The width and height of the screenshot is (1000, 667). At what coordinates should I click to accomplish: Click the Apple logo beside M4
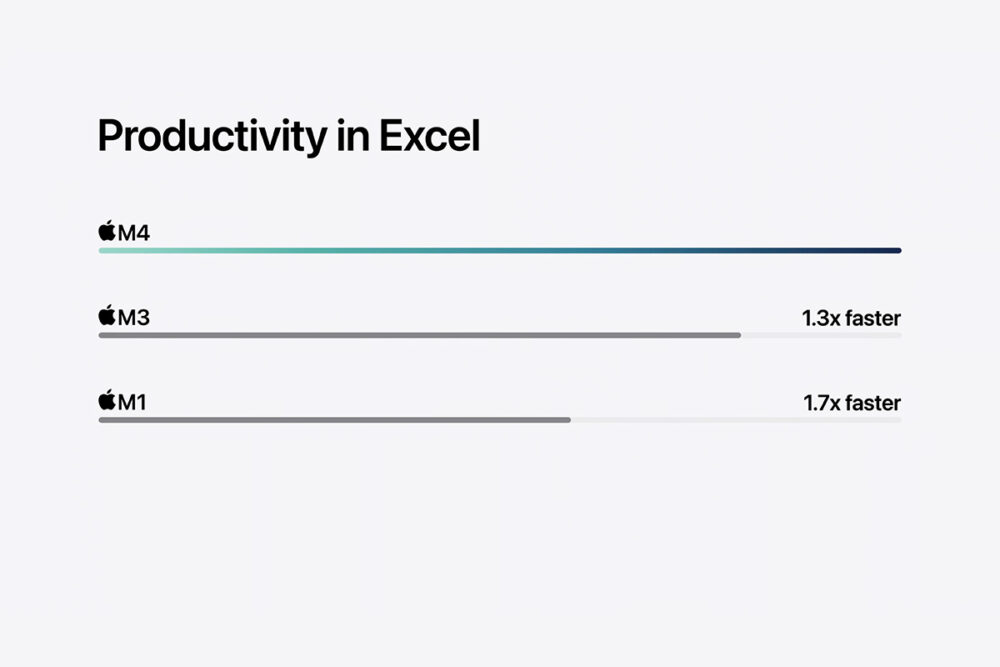[107, 233]
